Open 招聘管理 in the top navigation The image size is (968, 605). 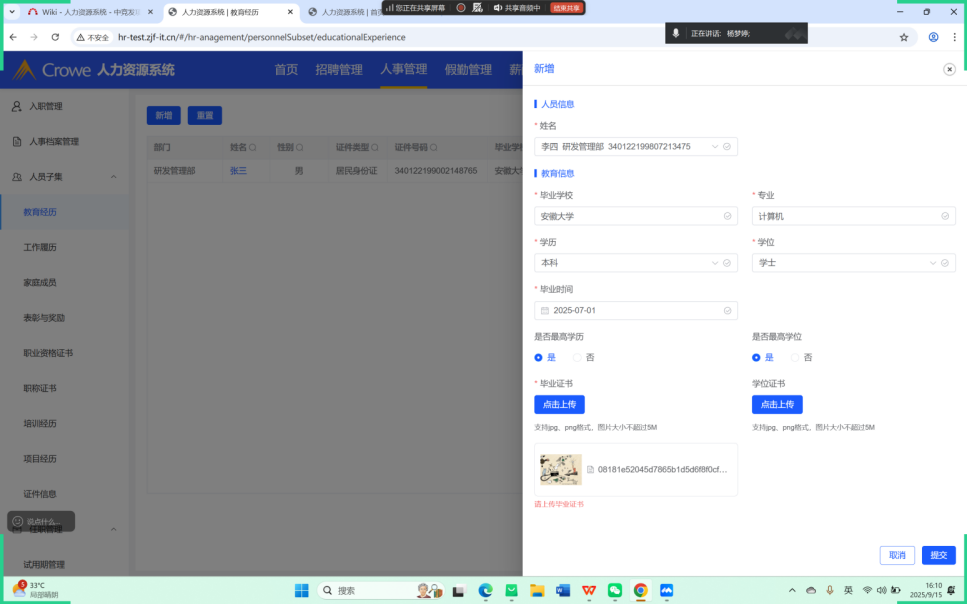[x=339, y=70]
